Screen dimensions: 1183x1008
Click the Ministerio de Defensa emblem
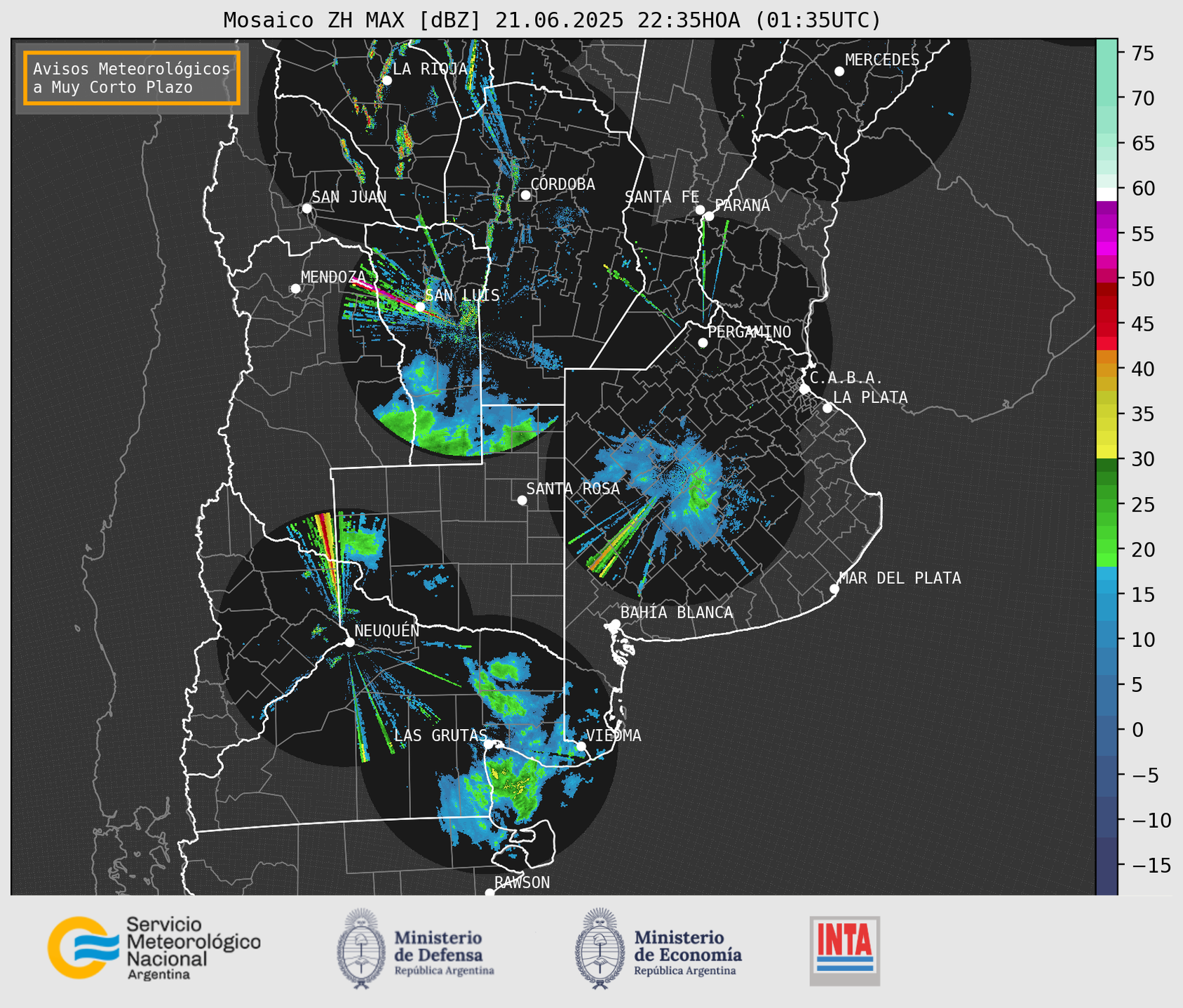[x=362, y=948]
